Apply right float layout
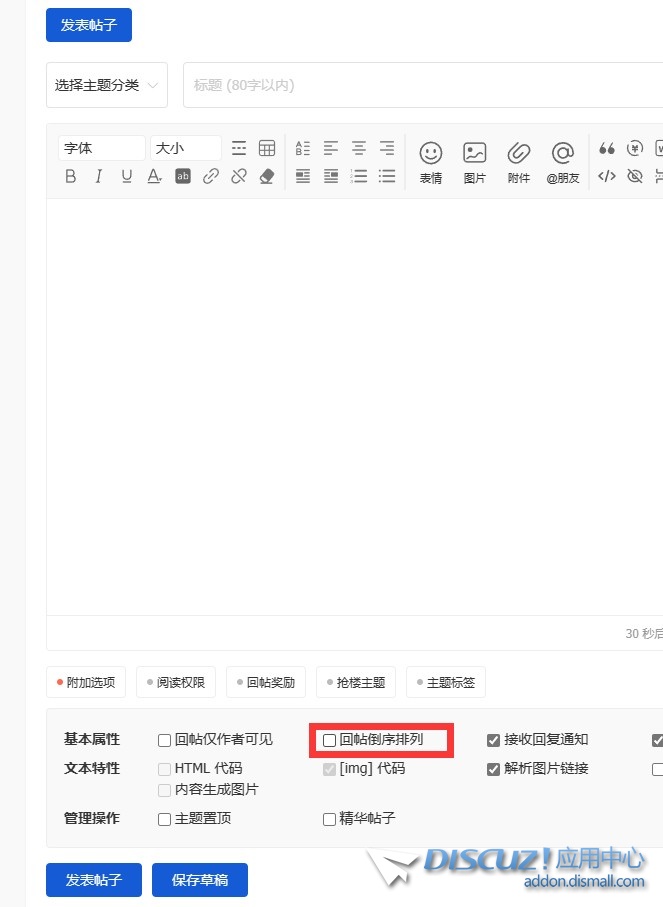 (x=331, y=176)
